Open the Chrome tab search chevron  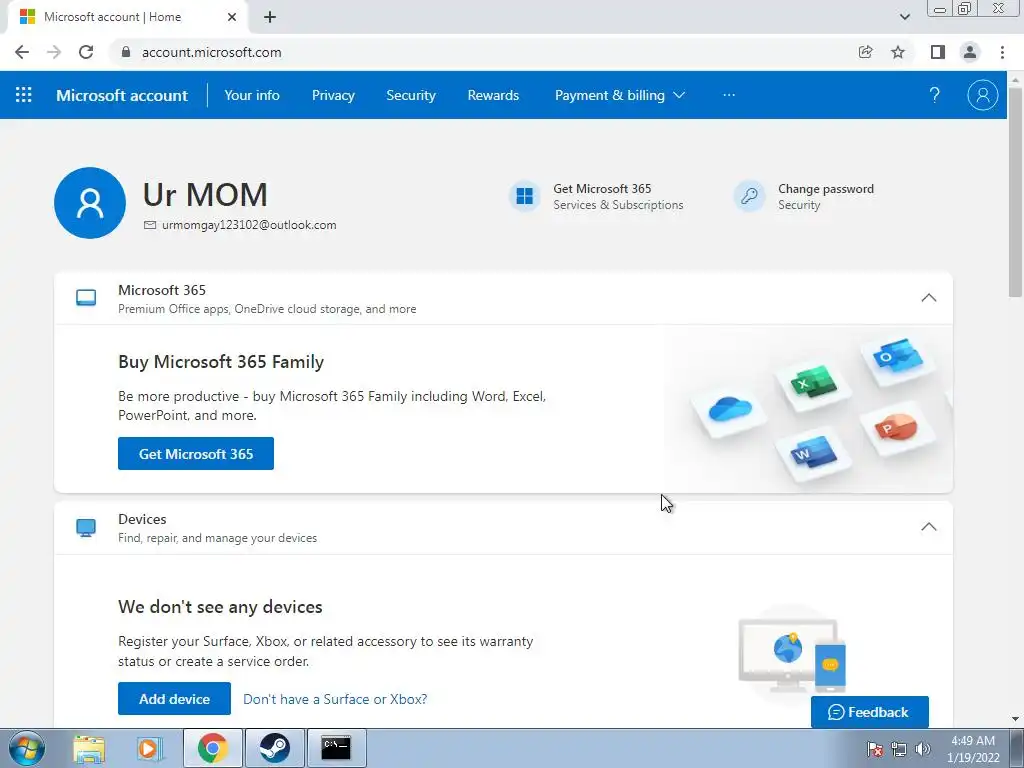tap(904, 17)
